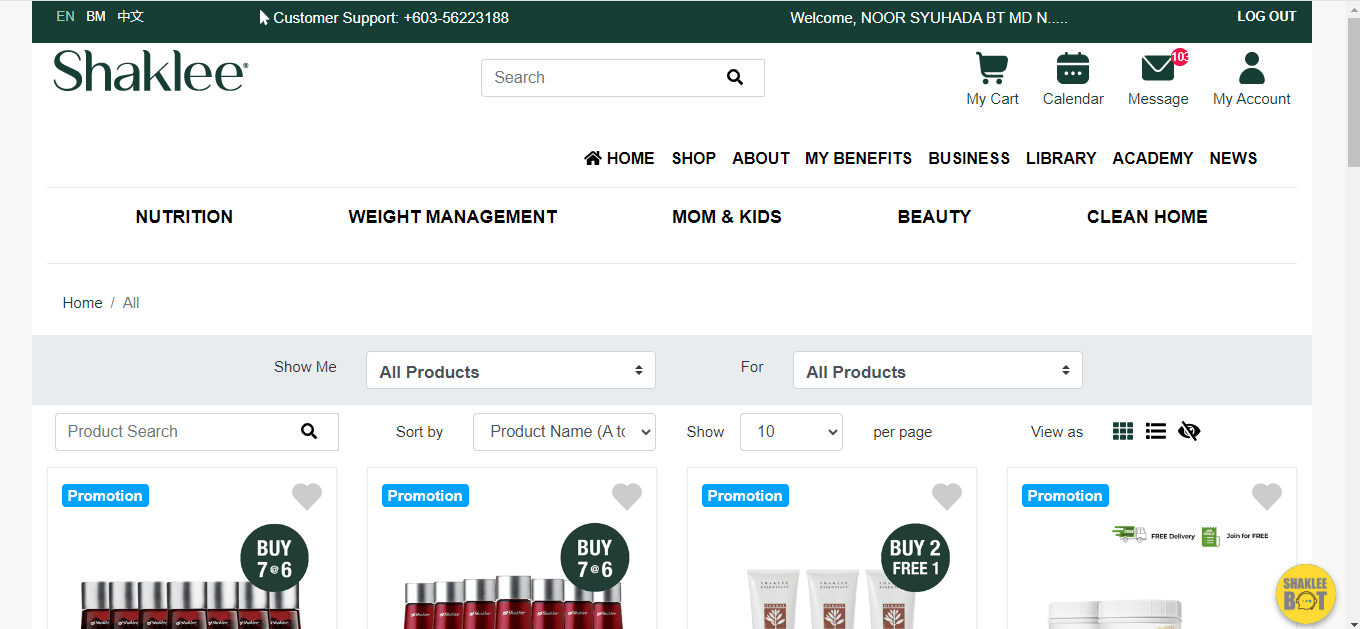Open the Calendar icon
This screenshot has height=629, width=1360.
pyautogui.click(x=1073, y=68)
